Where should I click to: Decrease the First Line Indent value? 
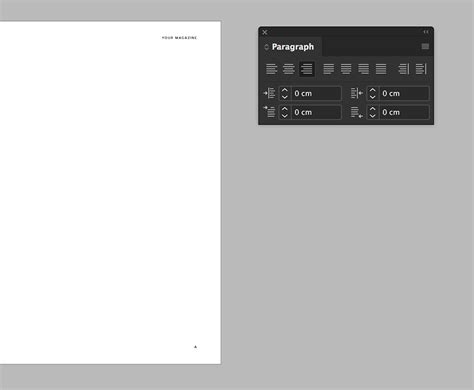point(284,116)
